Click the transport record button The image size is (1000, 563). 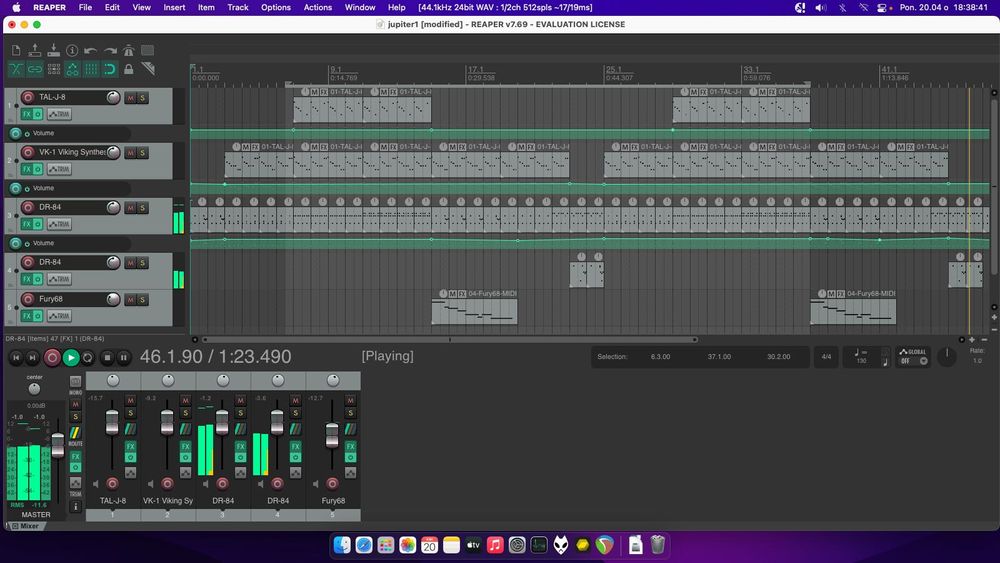pos(52,357)
